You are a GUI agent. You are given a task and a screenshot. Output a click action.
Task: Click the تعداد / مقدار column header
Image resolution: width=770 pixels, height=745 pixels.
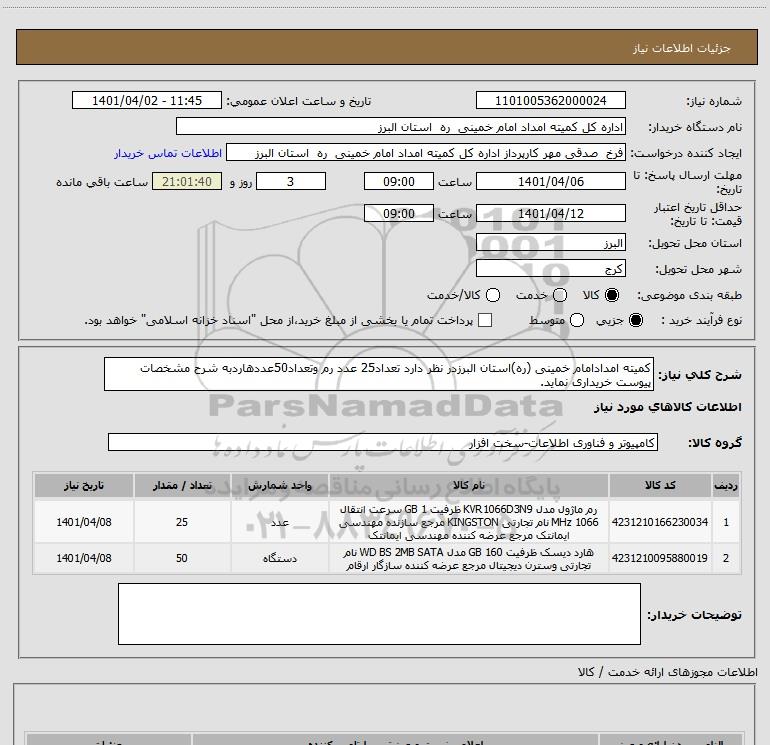coord(182,485)
